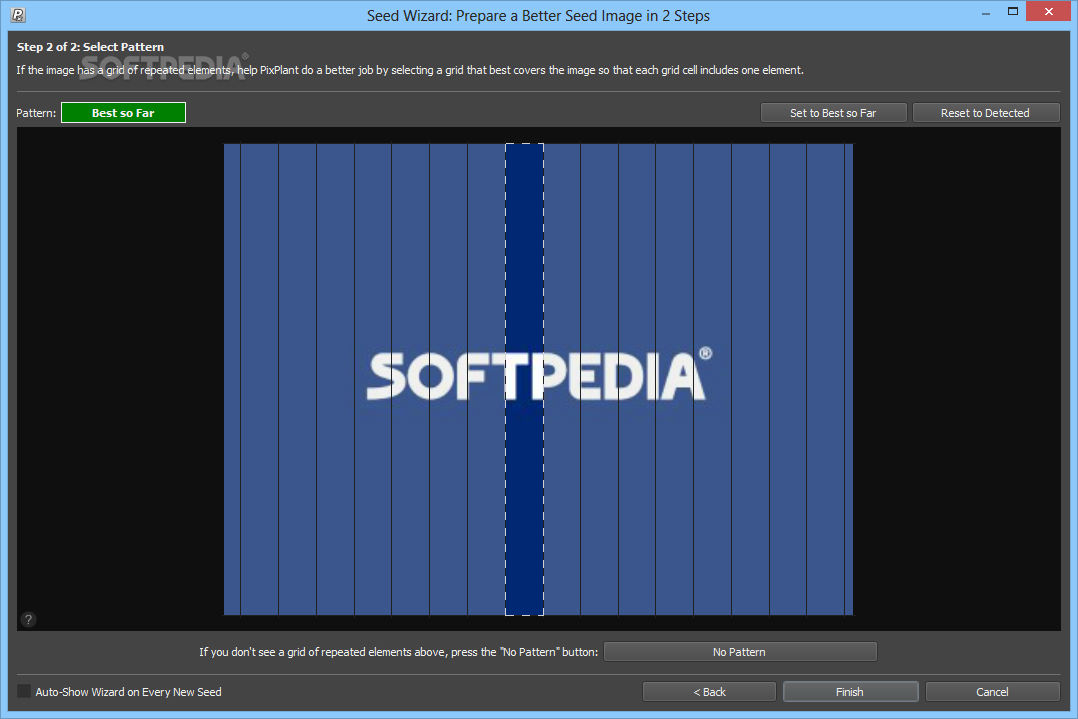The image size is (1078, 719).
Task: Click the question mark help icon
Action: click(x=28, y=619)
